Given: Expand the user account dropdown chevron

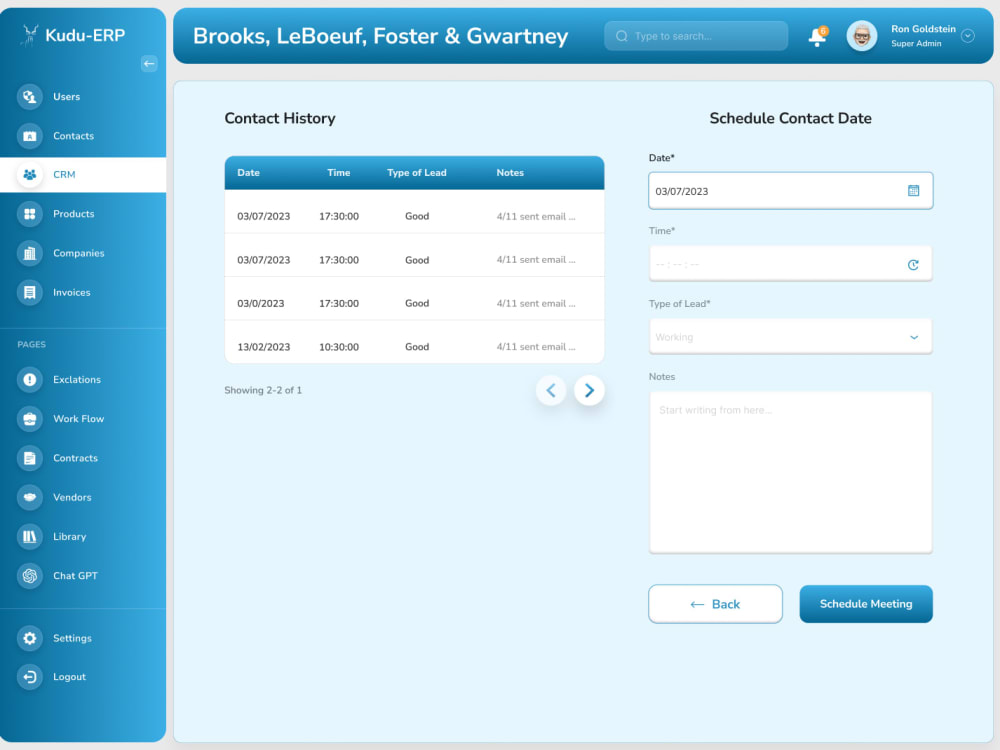Looking at the screenshot, I should click(x=967, y=36).
